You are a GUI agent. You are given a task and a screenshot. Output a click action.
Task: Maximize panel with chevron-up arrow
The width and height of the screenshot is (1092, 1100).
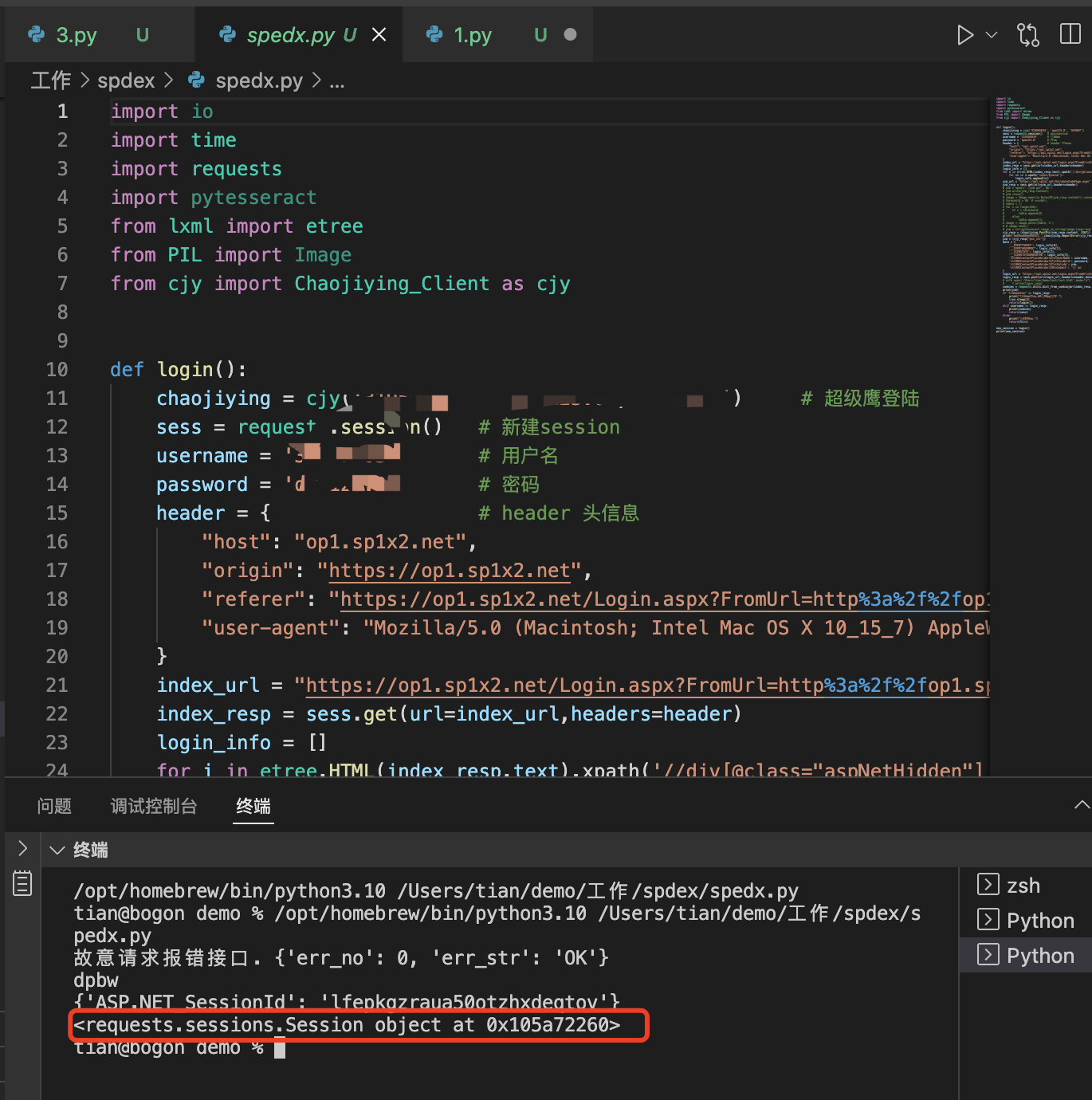coord(1082,805)
